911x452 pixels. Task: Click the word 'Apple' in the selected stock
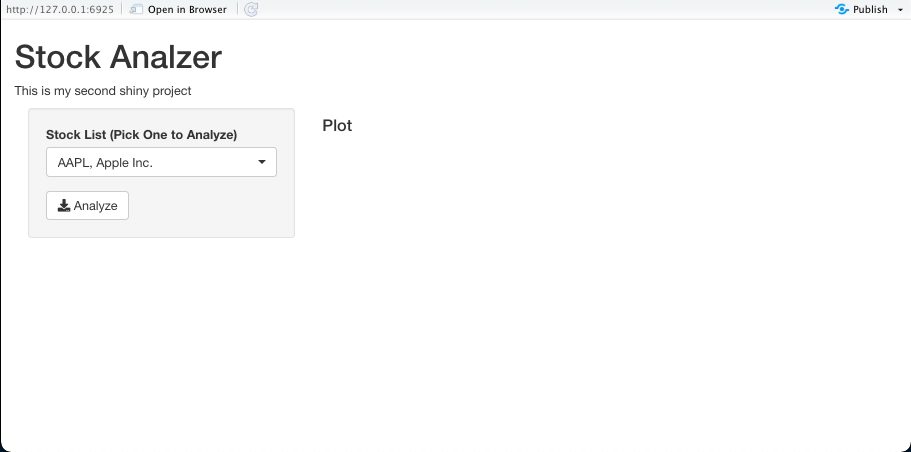point(112,163)
